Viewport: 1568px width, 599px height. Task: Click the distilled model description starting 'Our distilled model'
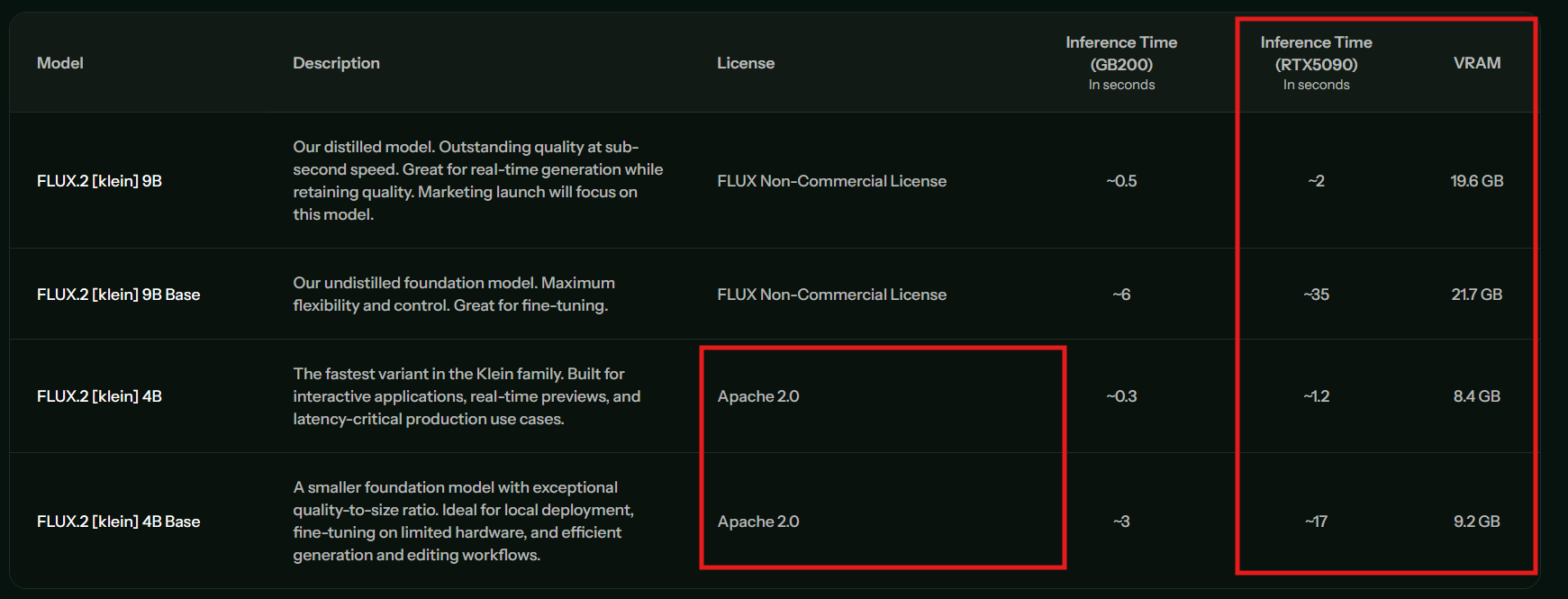click(477, 180)
